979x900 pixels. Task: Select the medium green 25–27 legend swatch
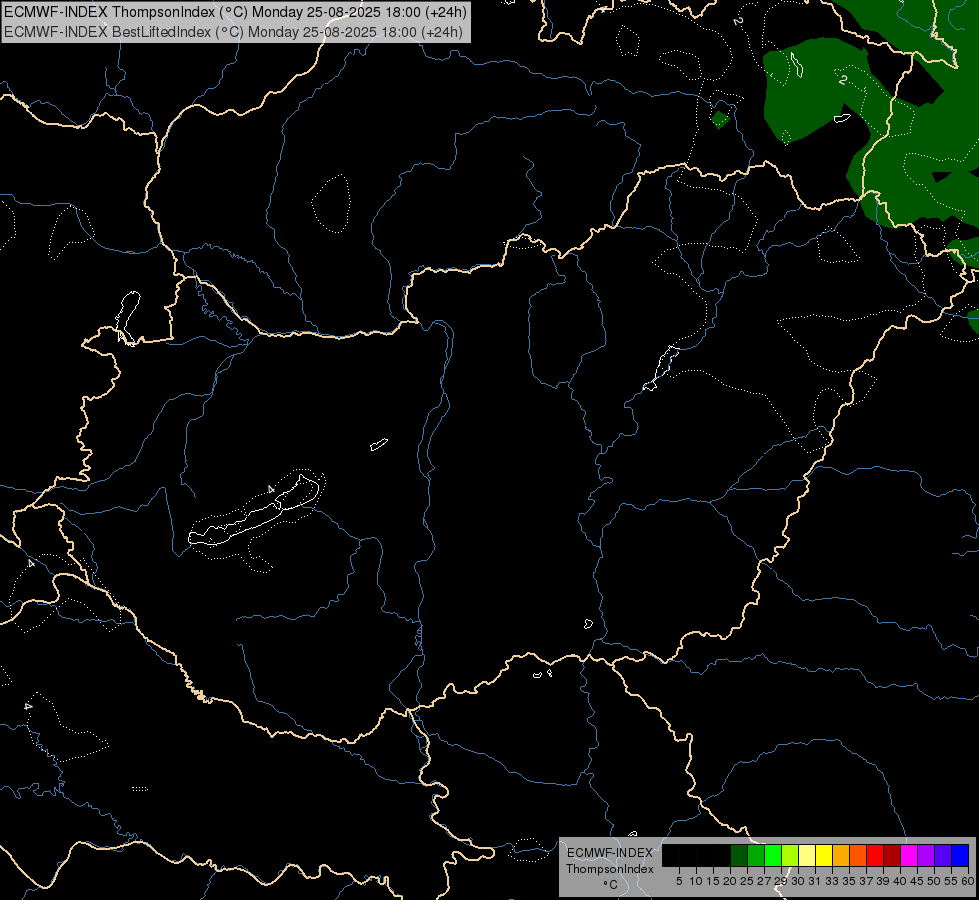pyautogui.click(x=755, y=856)
